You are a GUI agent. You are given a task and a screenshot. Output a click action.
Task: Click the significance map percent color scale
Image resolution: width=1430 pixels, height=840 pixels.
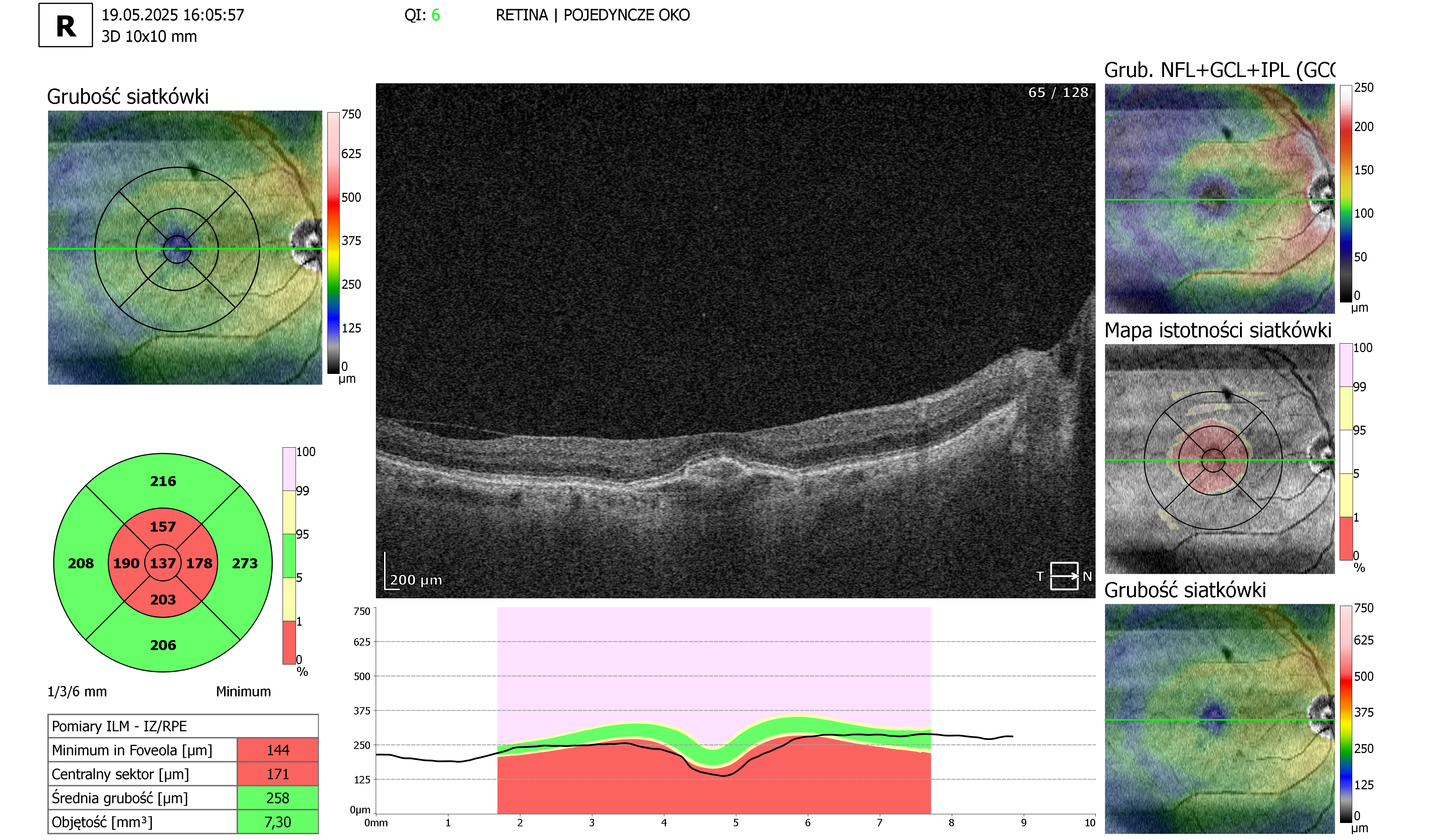(x=1346, y=452)
